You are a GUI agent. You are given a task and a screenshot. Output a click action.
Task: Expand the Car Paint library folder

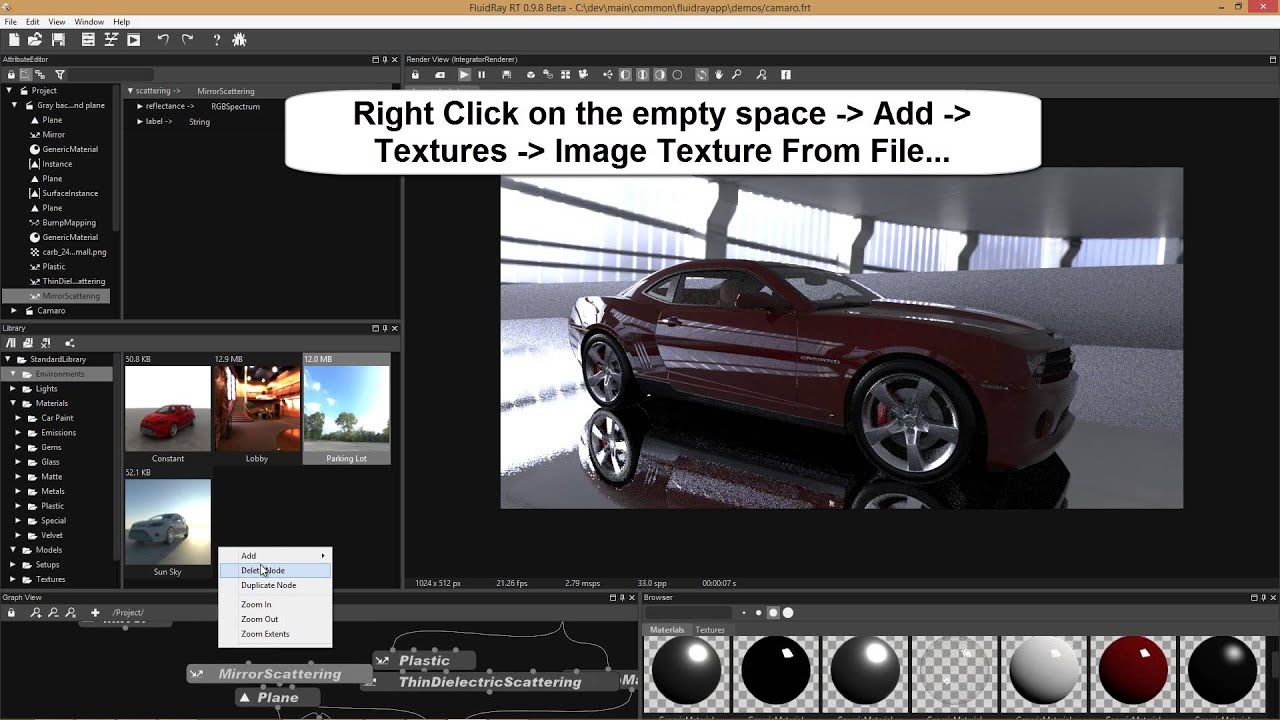(x=18, y=418)
